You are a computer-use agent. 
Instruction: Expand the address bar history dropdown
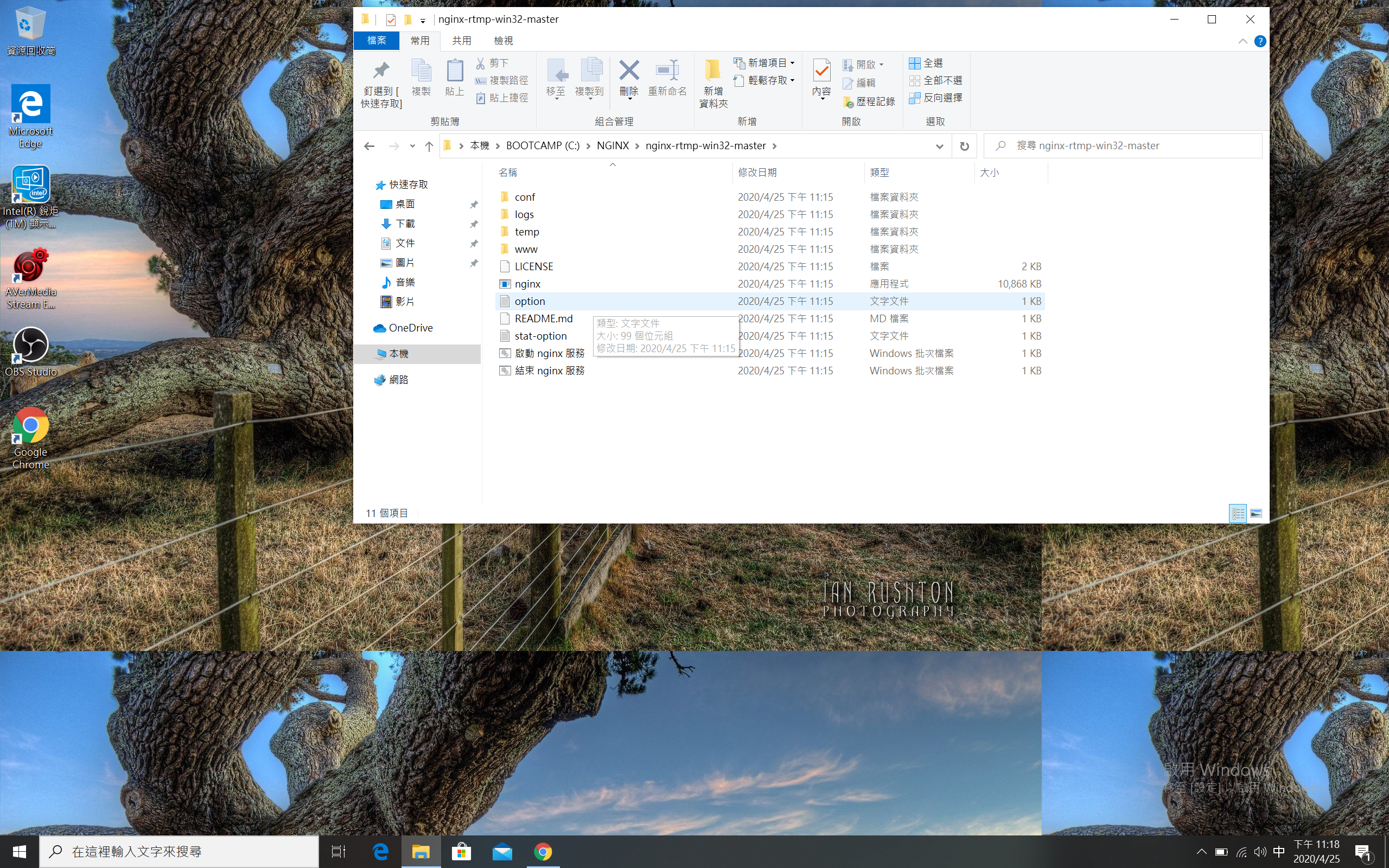click(x=940, y=146)
